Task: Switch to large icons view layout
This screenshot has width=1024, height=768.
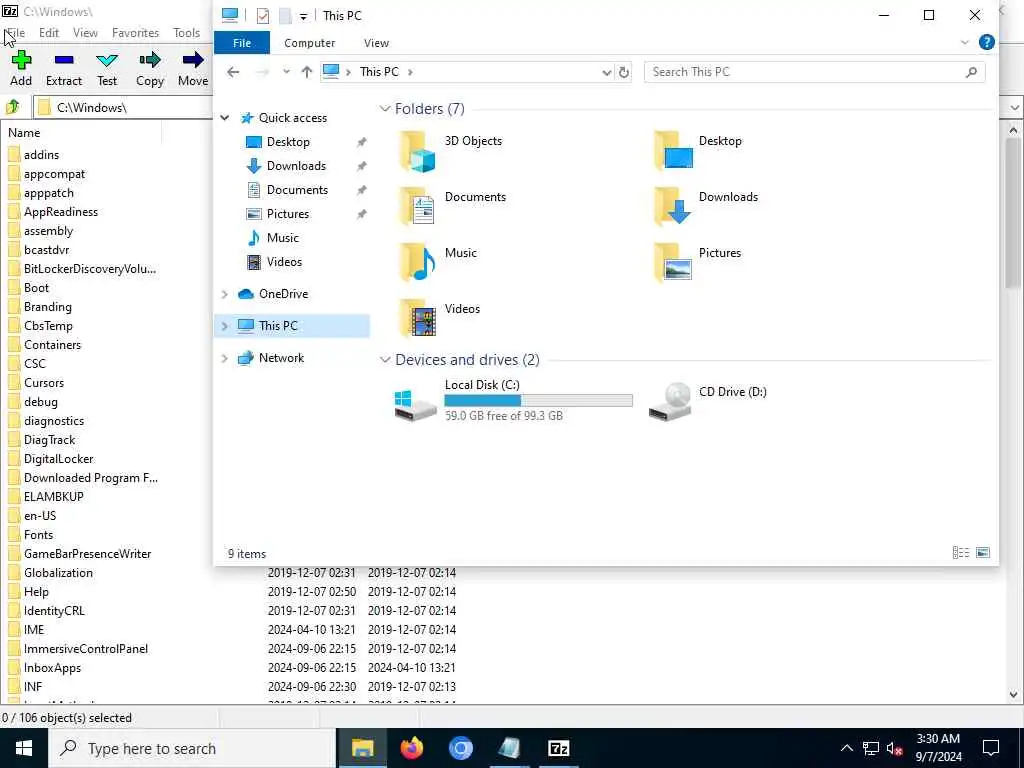Action: (983, 553)
